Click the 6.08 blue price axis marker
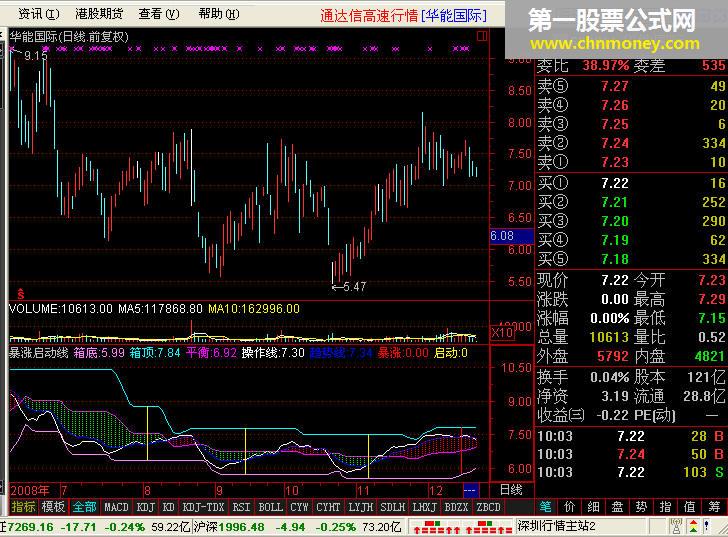The width and height of the screenshot is (728, 537). pos(511,236)
